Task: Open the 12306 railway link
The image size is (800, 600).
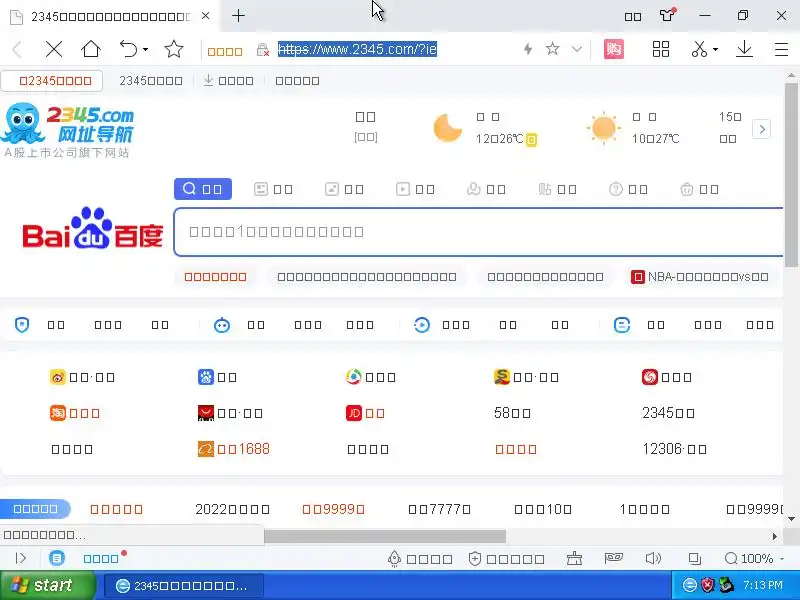Action: pos(674,449)
